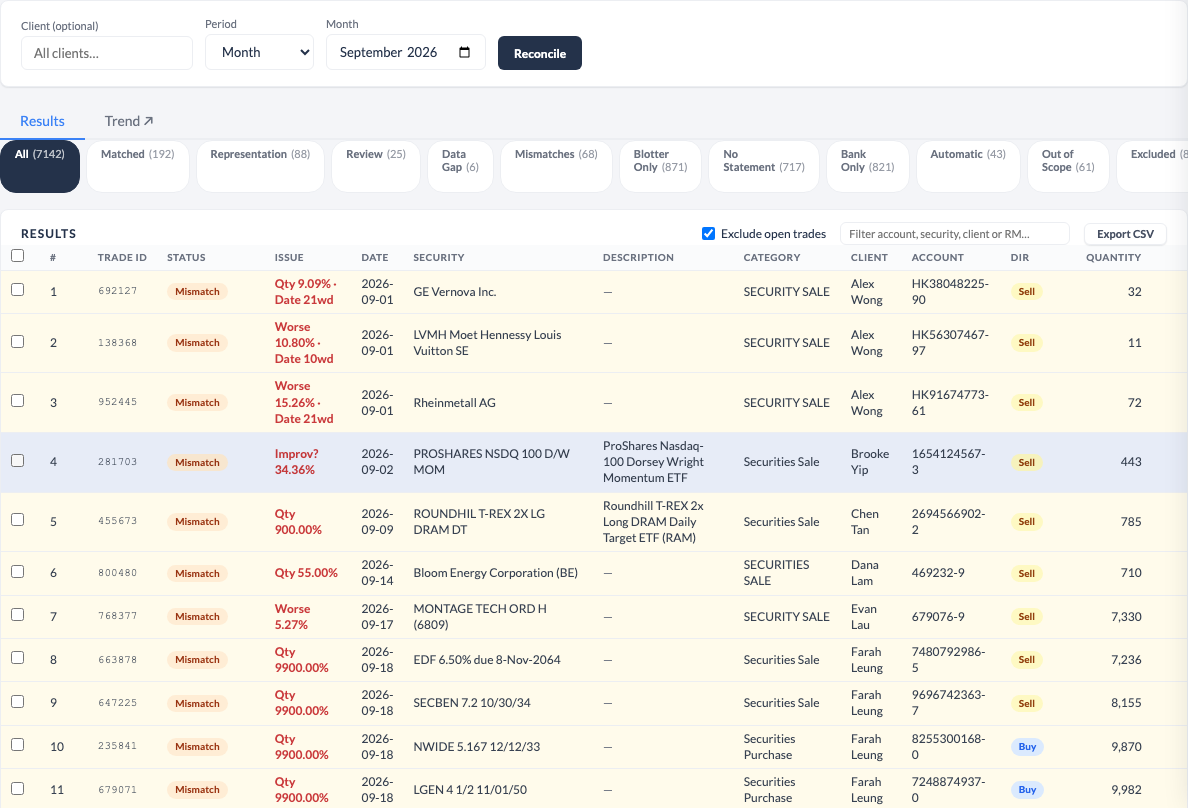This screenshot has width=1188, height=808.
Task: Select the Review (25) filter chip
Action: click(376, 166)
